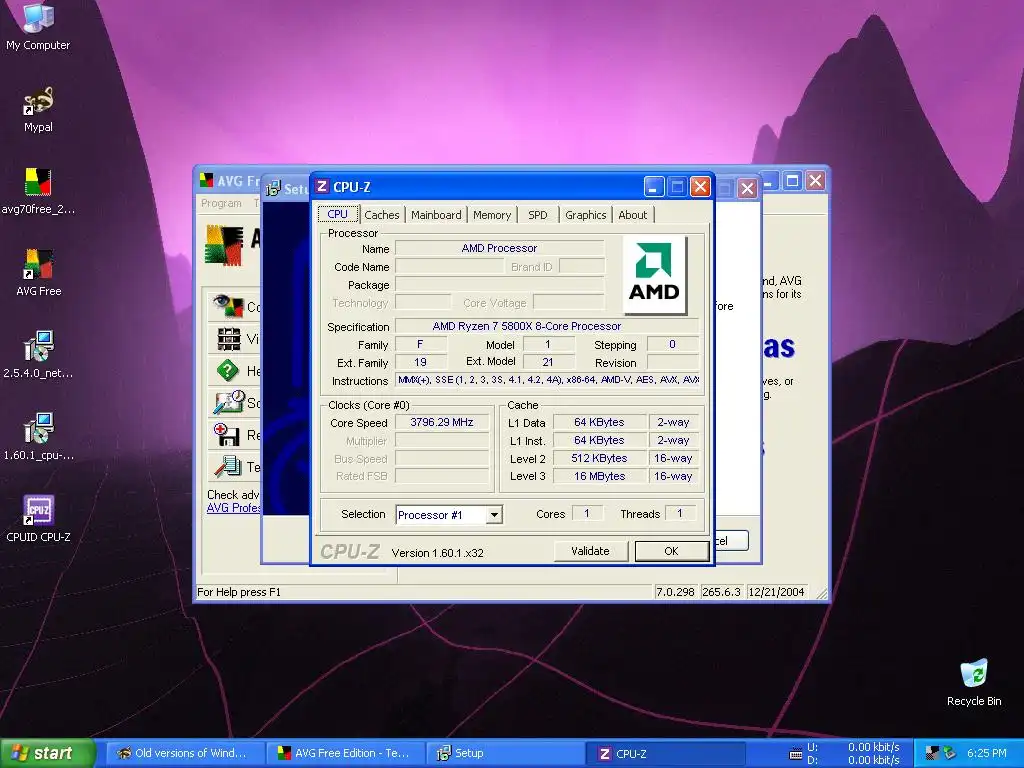The image size is (1024, 768).
Task: Maximize the AVG Free window
Action: pos(793,181)
